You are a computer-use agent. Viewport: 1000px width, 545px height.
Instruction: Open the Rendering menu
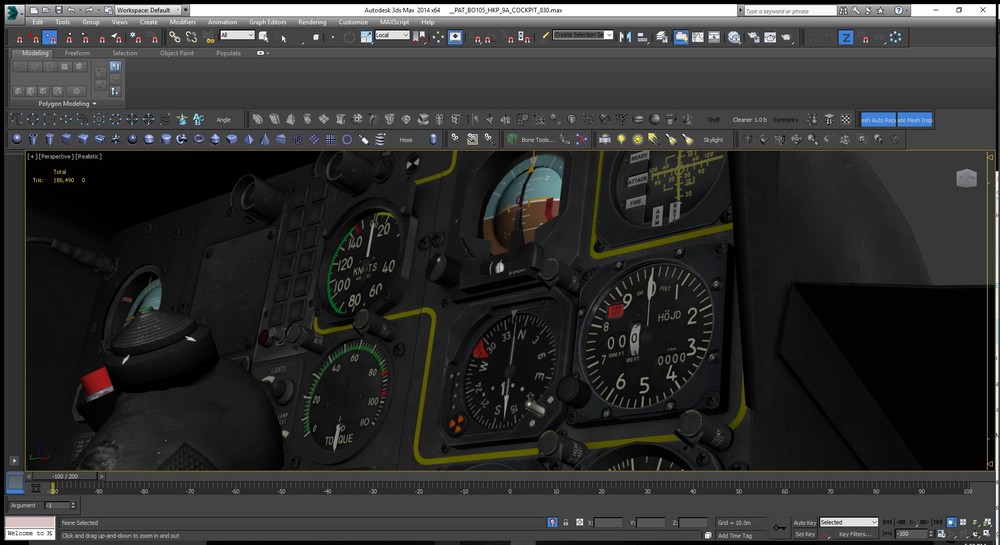pos(312,21)
